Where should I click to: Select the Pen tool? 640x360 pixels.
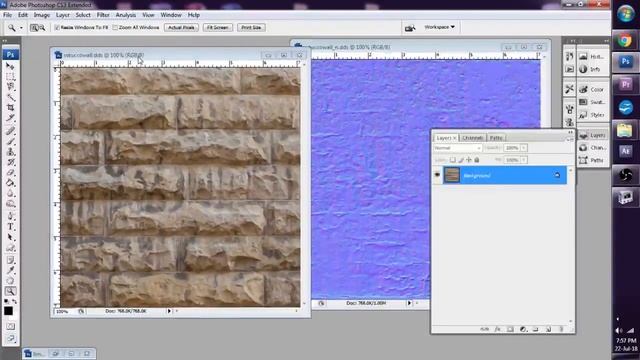pos(10,217)
